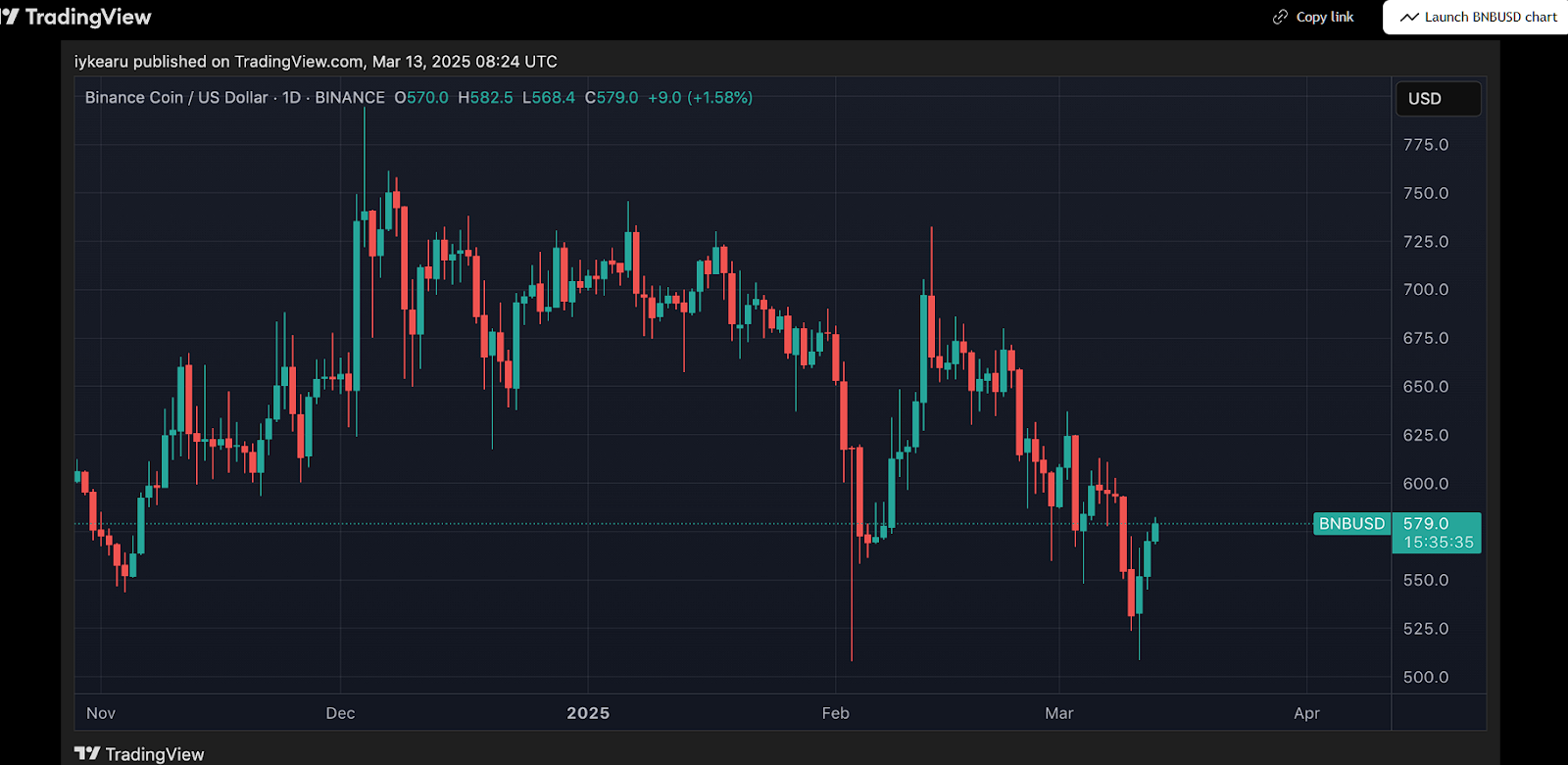Viewport: 1568px width, 765px height.
Task: Click the chain-link icon beside Copy link
Action: coord(1280,17)
